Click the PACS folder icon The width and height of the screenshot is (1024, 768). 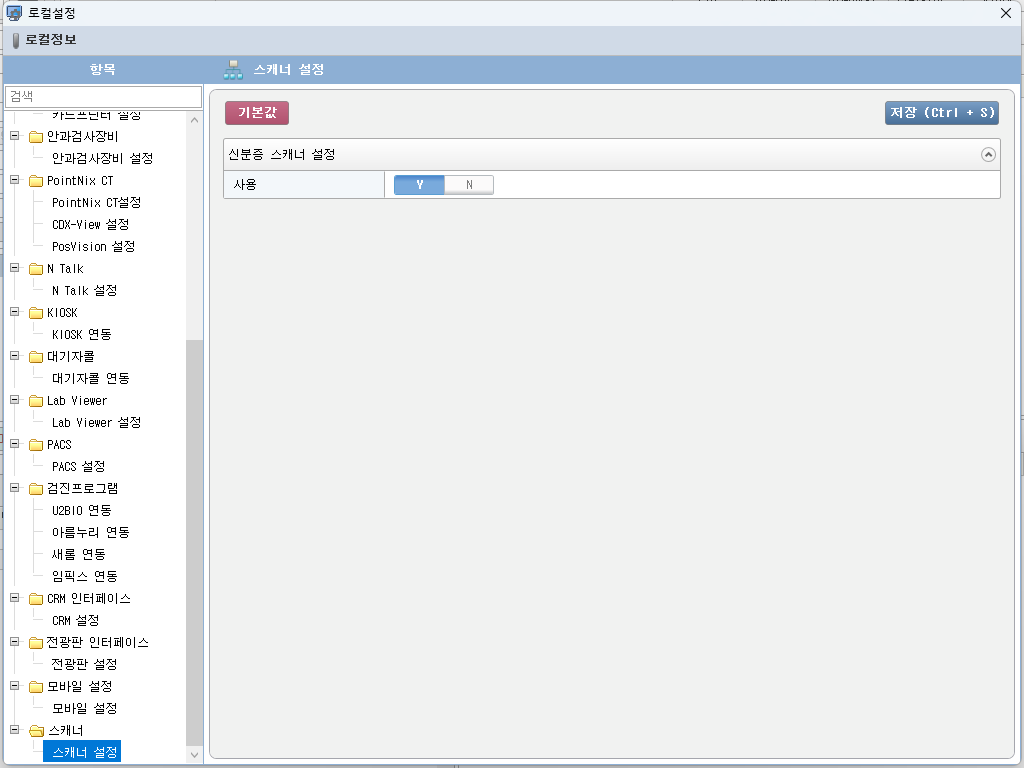(x=36, y=445)
